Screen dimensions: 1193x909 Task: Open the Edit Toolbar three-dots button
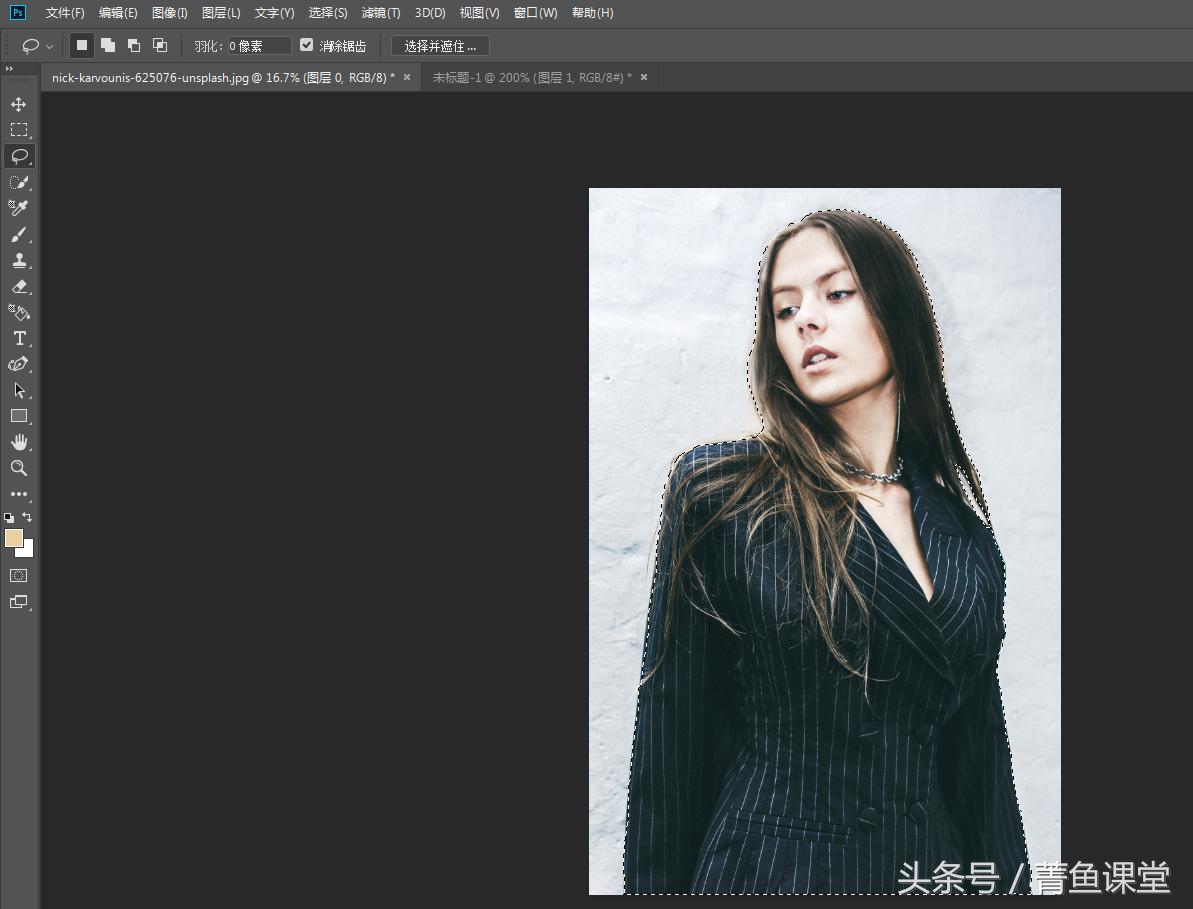coord(19,494)
